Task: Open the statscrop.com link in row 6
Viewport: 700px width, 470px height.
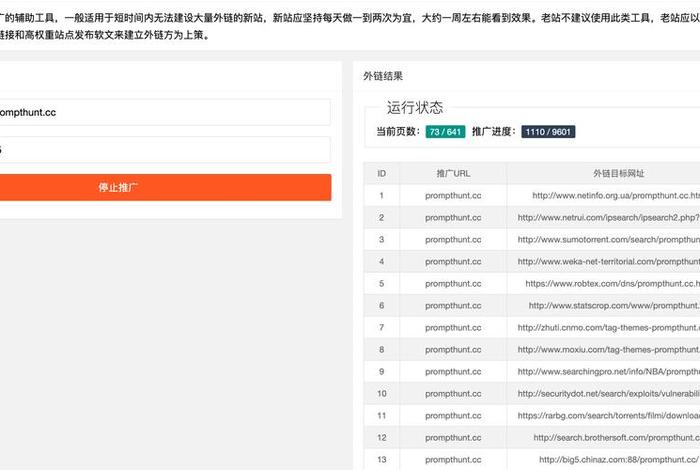Action: pos(614,305)
